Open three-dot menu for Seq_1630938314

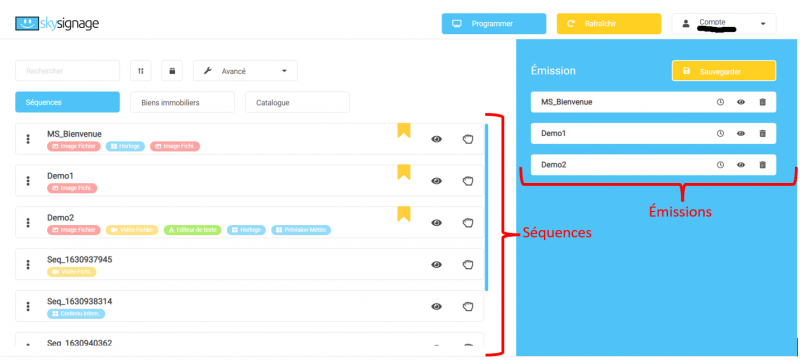pos(28,306)
